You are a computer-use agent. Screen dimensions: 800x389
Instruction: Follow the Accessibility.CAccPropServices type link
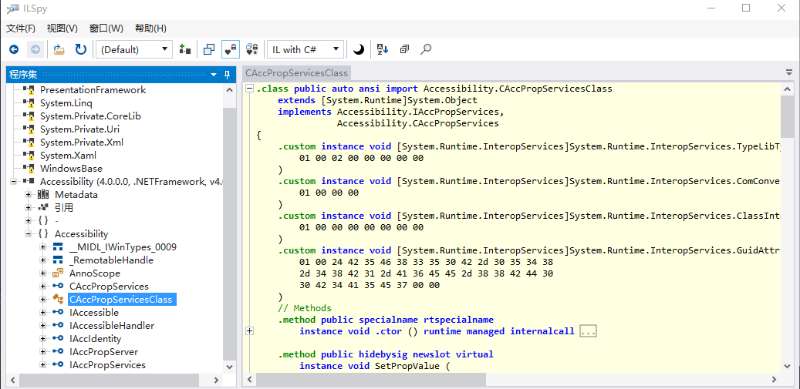point(418,124)
